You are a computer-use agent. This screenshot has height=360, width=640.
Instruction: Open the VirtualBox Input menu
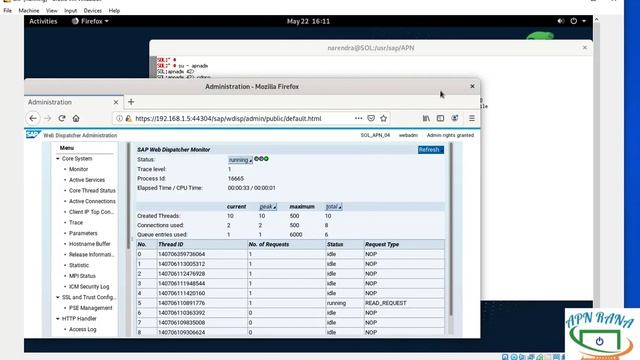pos(70,11)
